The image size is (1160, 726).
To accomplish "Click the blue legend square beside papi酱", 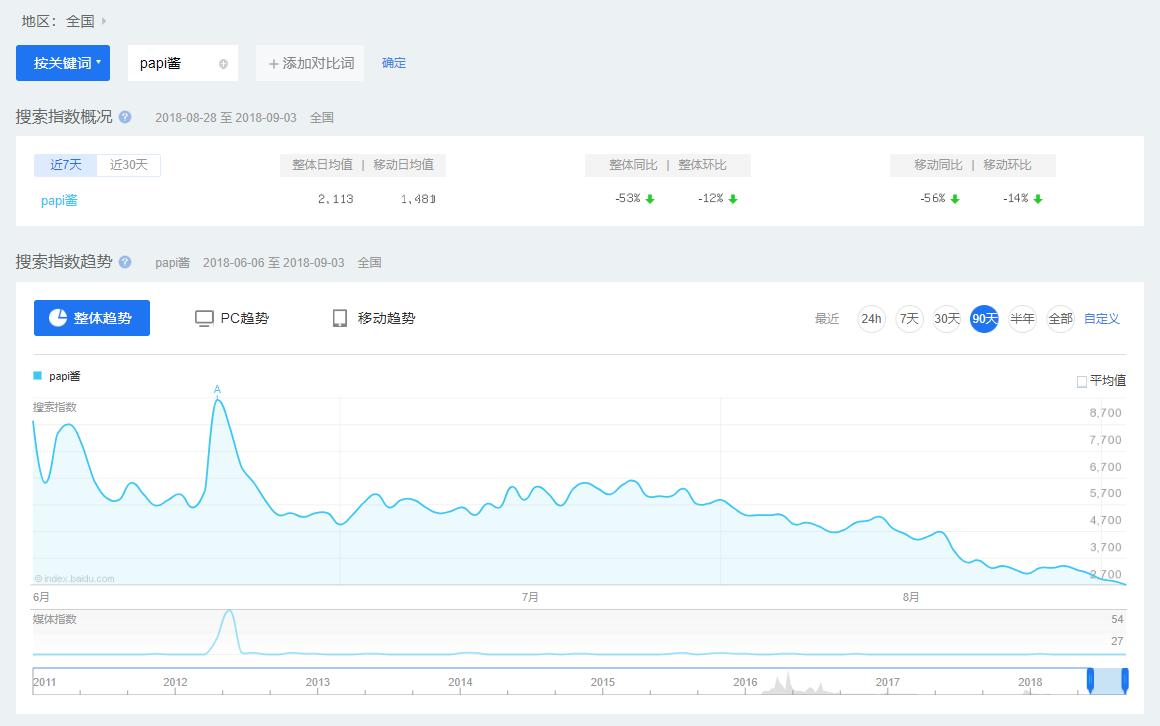I will click(x=39, y=375).
